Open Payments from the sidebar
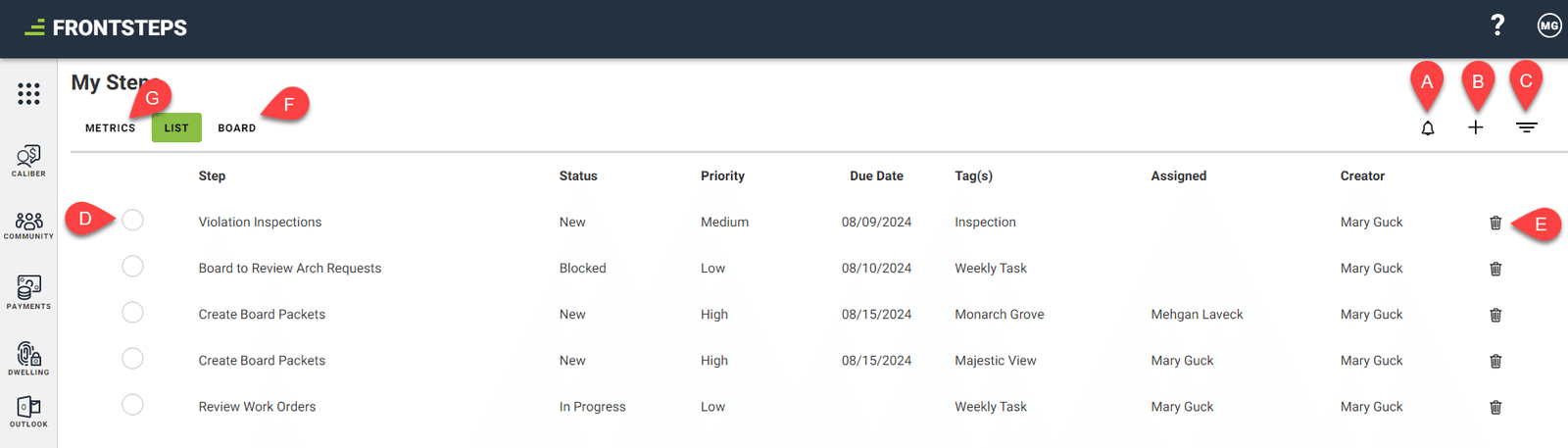 [x=28, y=292]
